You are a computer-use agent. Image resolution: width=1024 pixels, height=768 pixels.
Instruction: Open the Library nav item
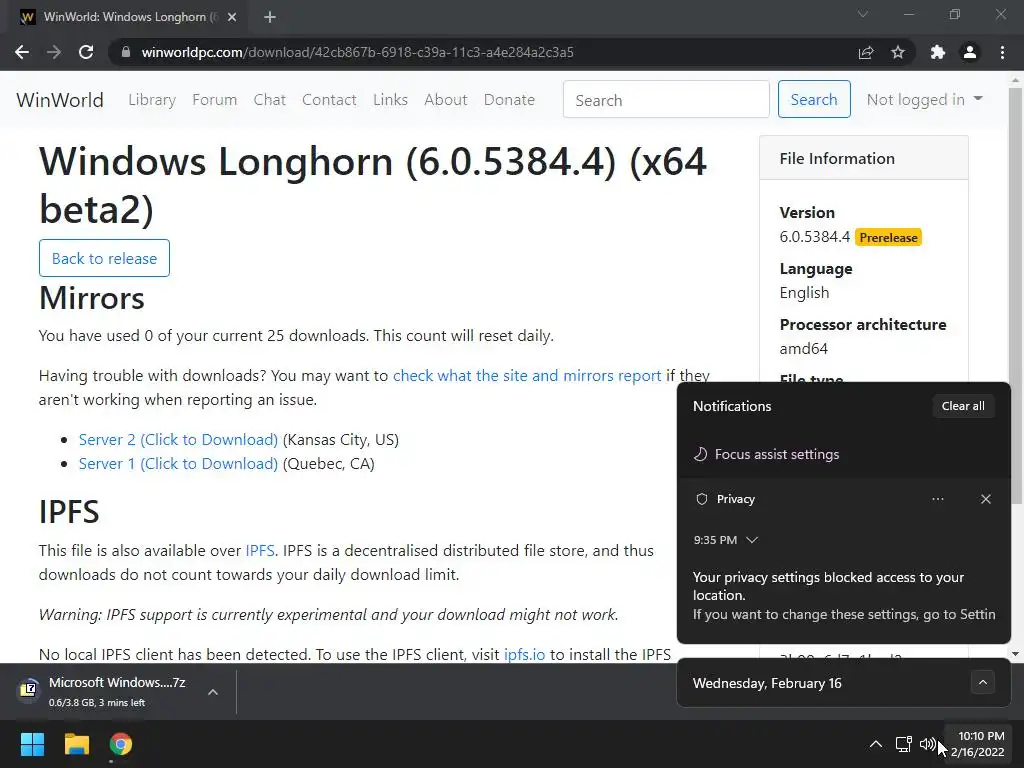(152, 100)
